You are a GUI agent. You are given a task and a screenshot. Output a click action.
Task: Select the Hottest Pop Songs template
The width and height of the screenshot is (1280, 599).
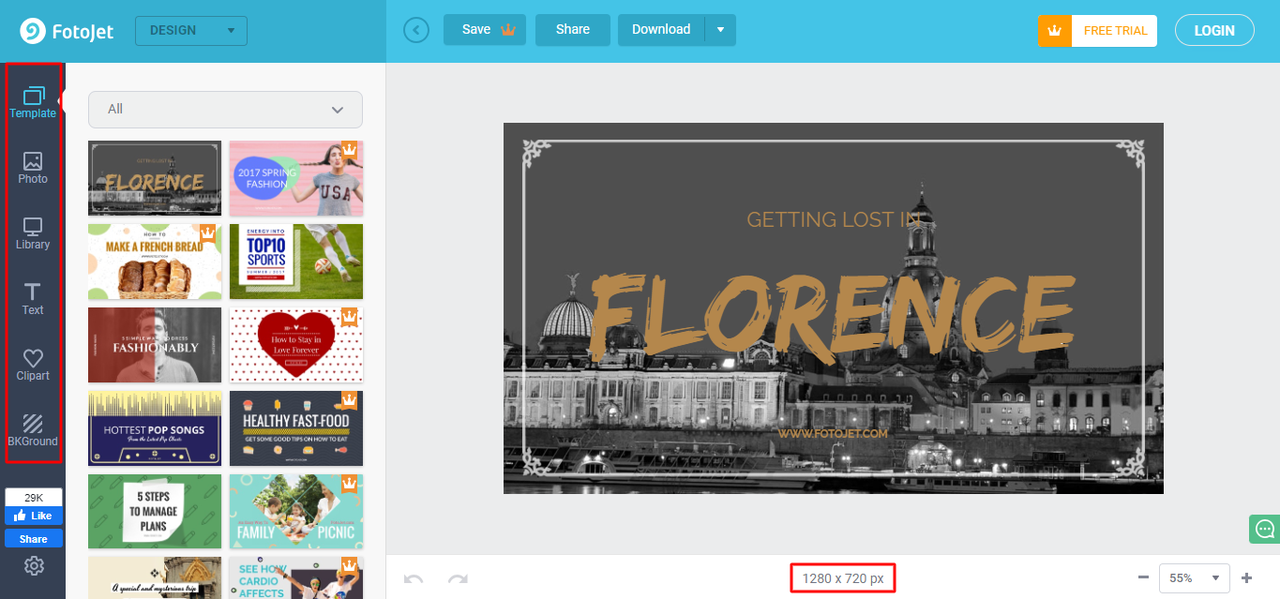155,428
